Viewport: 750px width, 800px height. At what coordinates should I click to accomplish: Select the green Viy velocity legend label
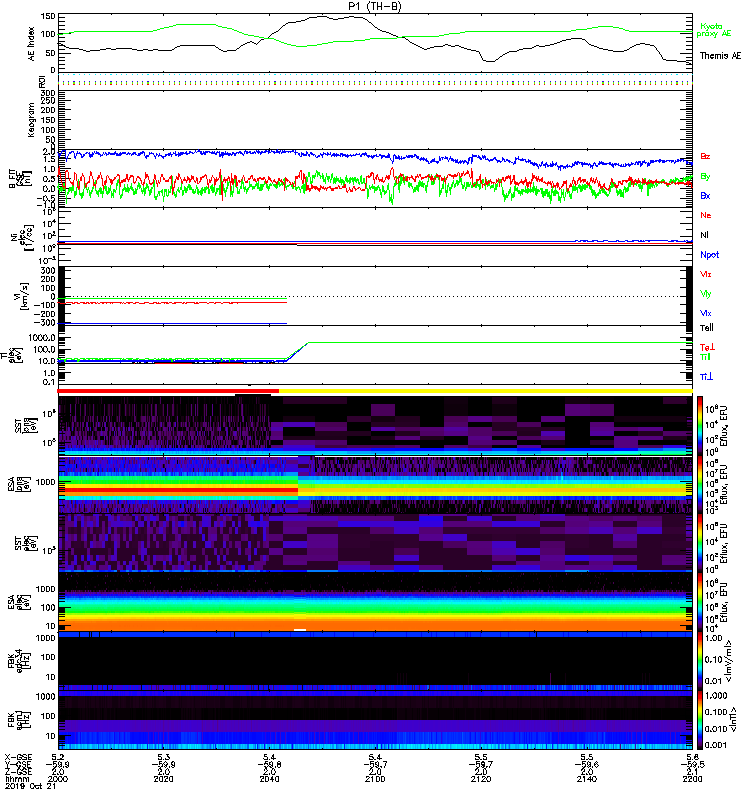706,293
